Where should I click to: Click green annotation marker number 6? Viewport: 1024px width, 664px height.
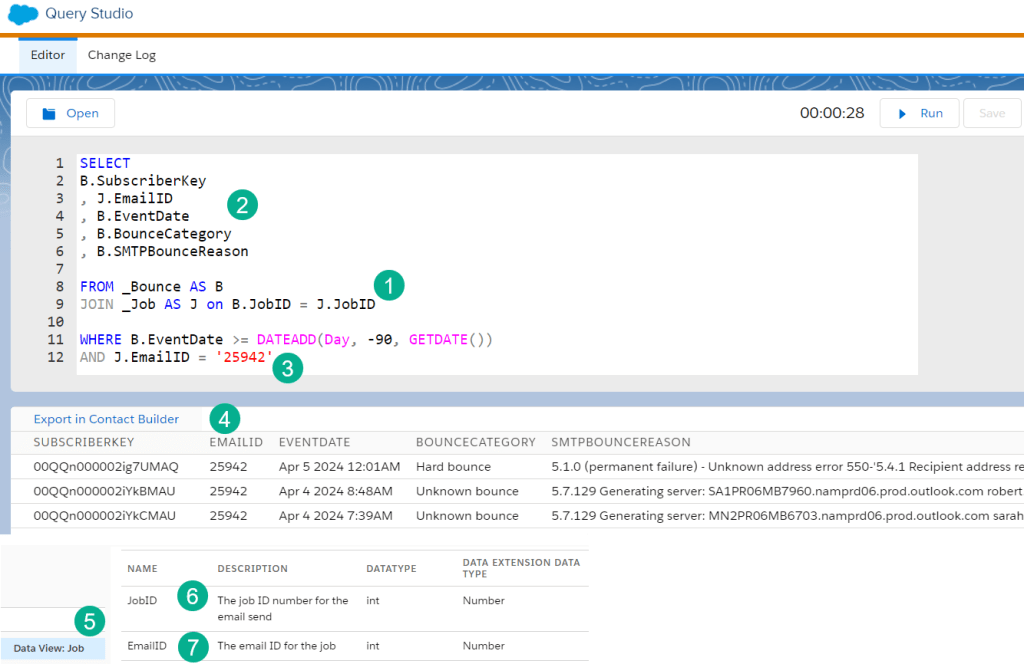(192, 597)
